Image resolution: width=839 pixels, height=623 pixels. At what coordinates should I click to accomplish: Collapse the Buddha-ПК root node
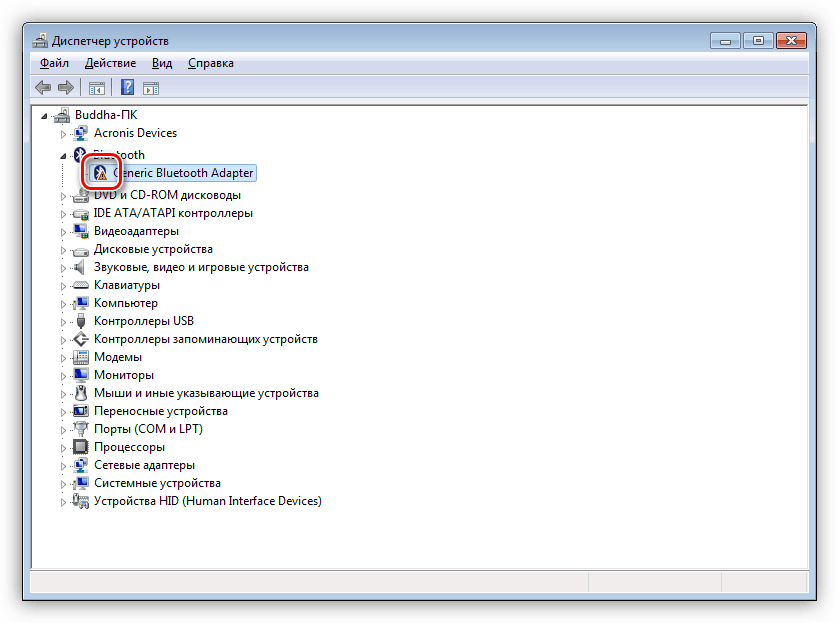click(44, 116)
